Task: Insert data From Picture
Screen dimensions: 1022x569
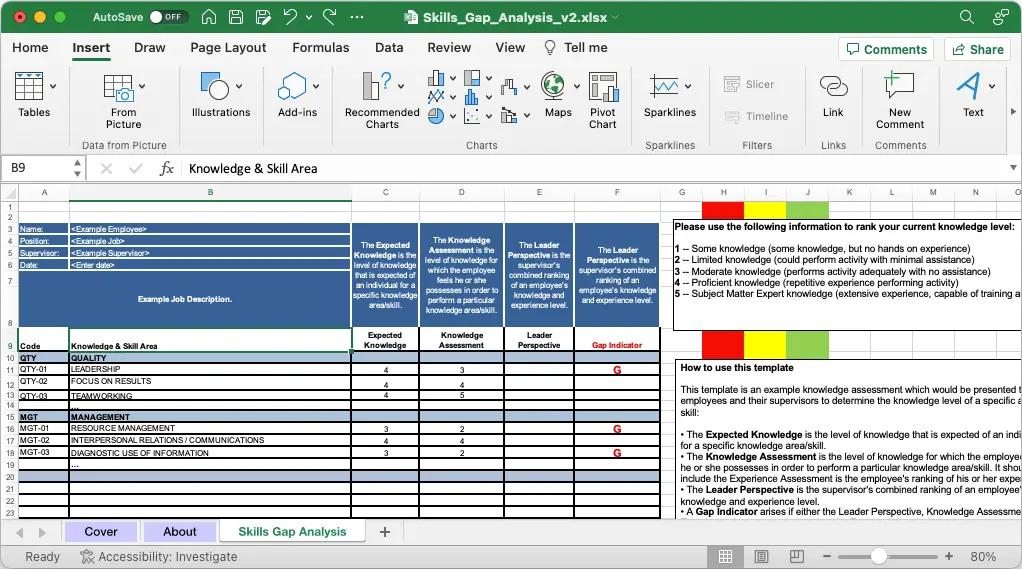Action: tap(123, 101)
